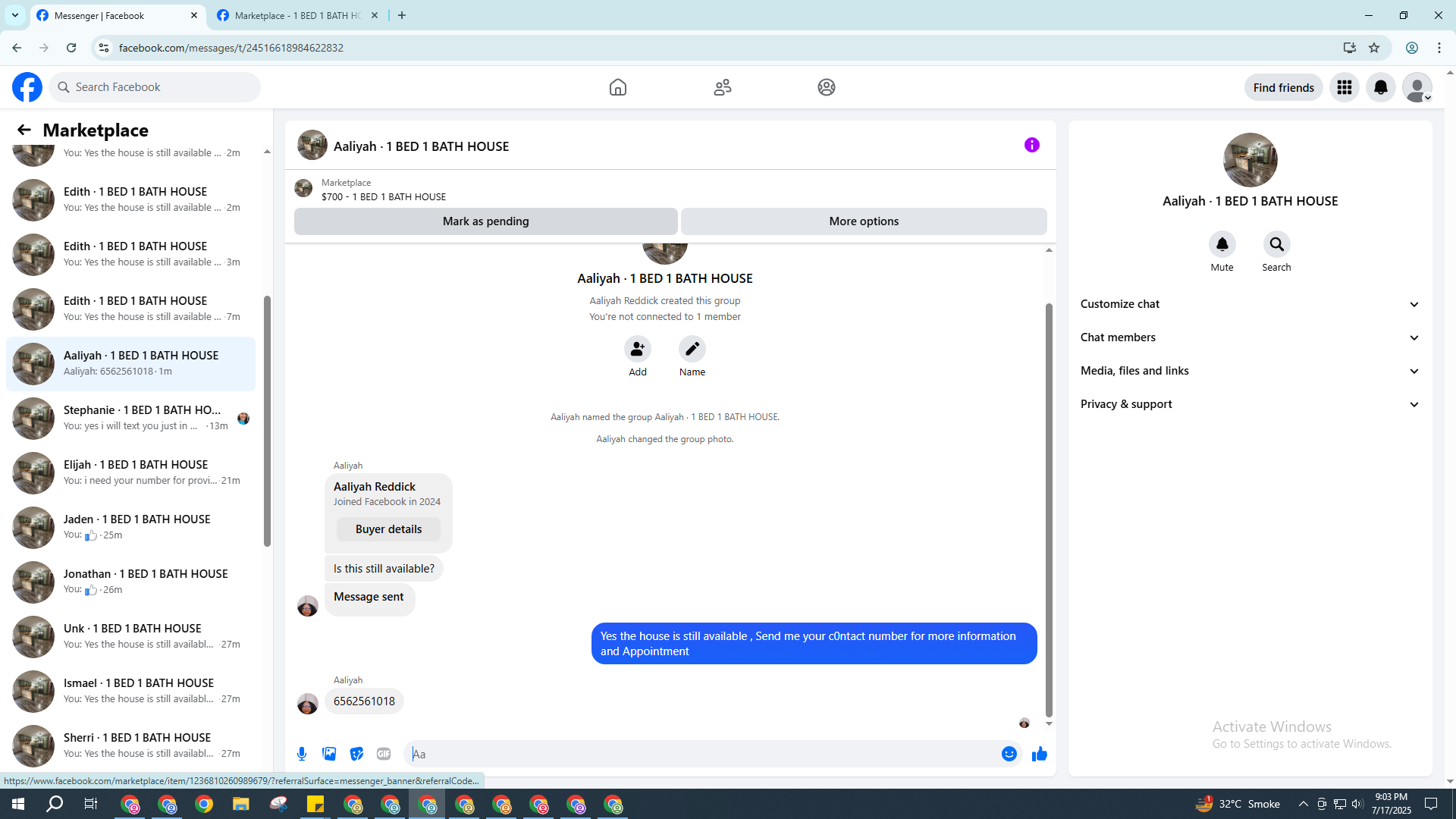Open the $700 - 1 BED 1 BATH HOUSE listing link
This screenshot has width=1456, height=819.
[x=384, y=196]
